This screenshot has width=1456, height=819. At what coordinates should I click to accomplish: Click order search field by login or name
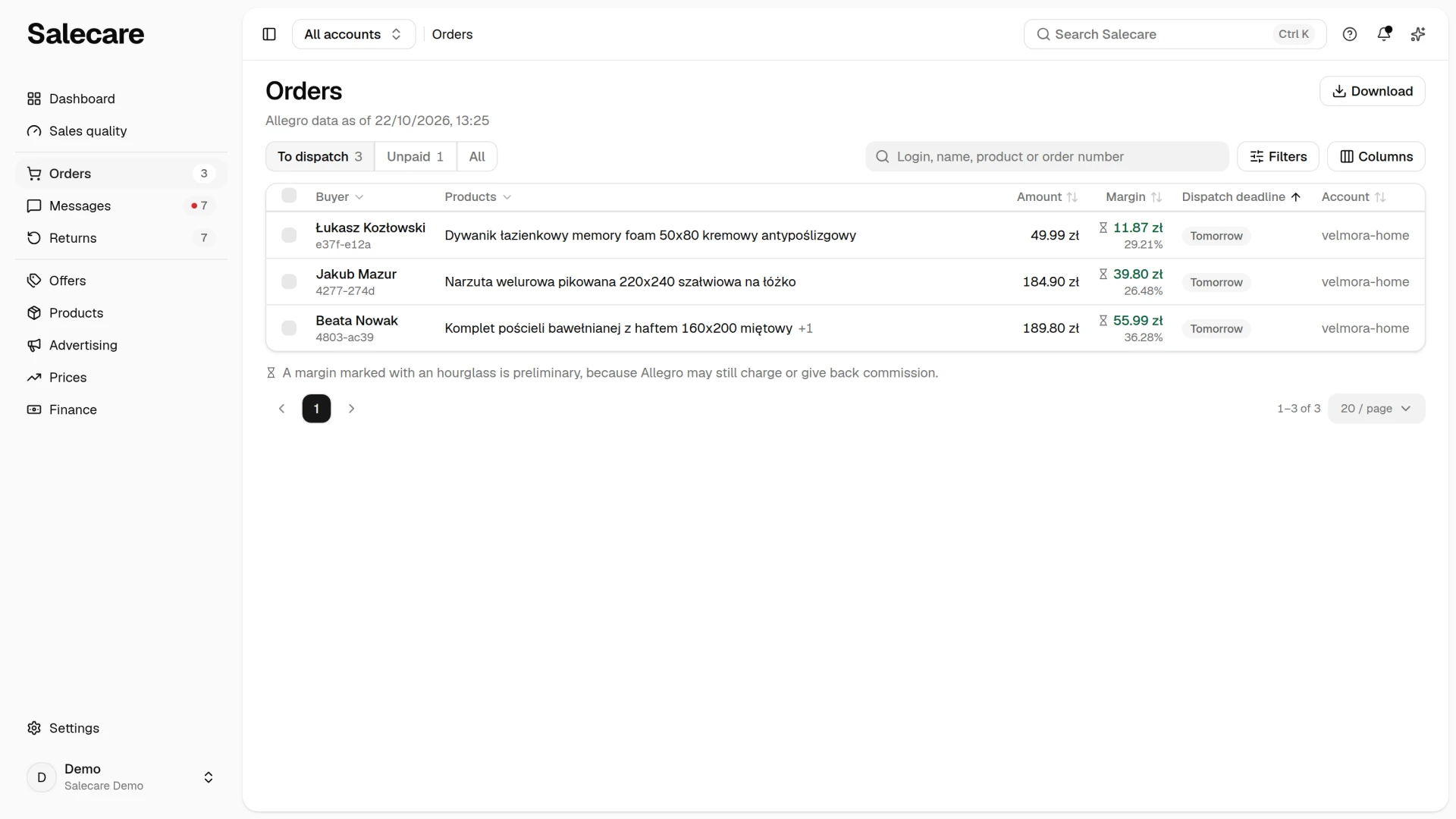click(1047, 157)
